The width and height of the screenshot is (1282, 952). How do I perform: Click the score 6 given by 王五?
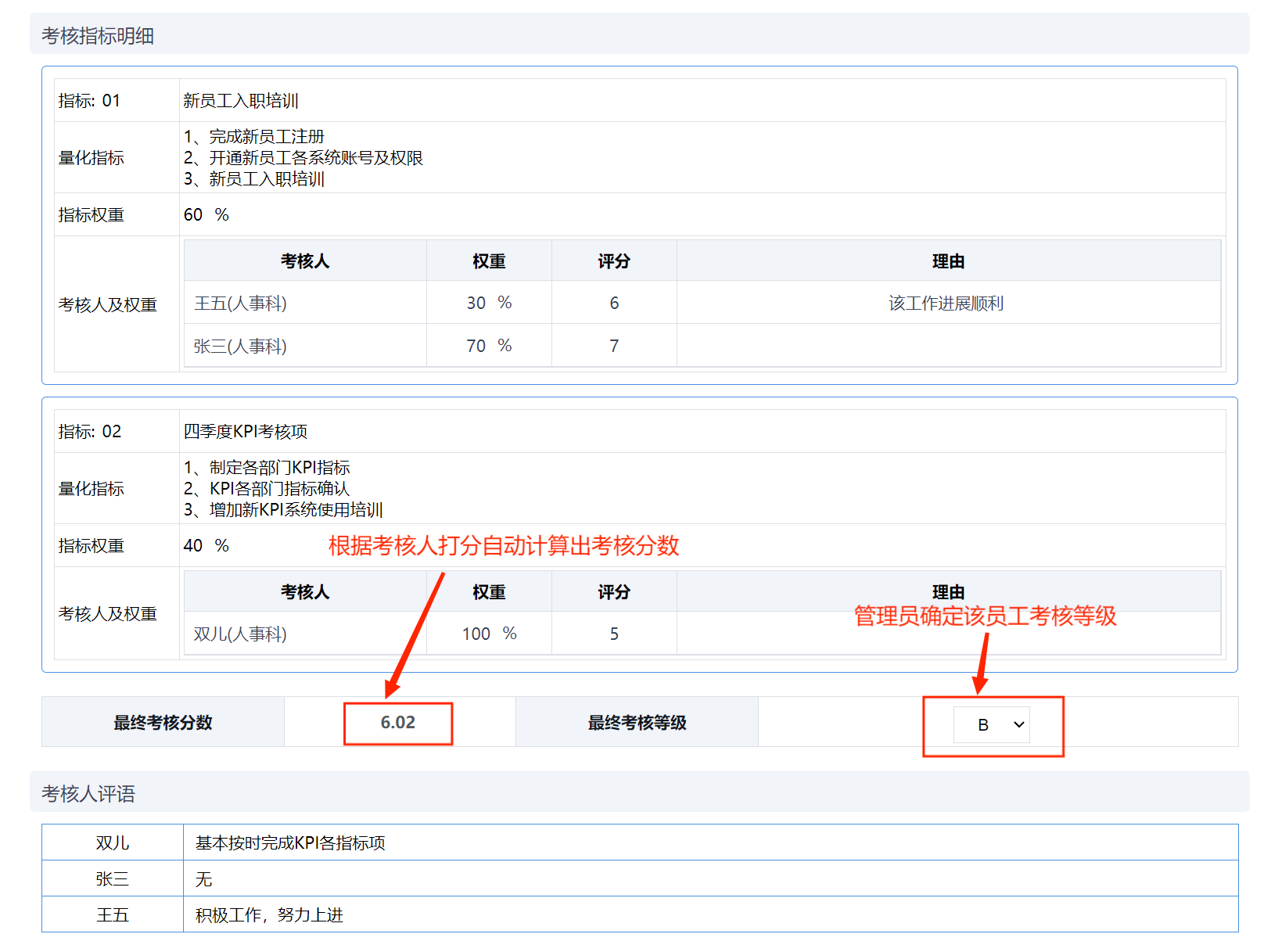click(614, 304)
